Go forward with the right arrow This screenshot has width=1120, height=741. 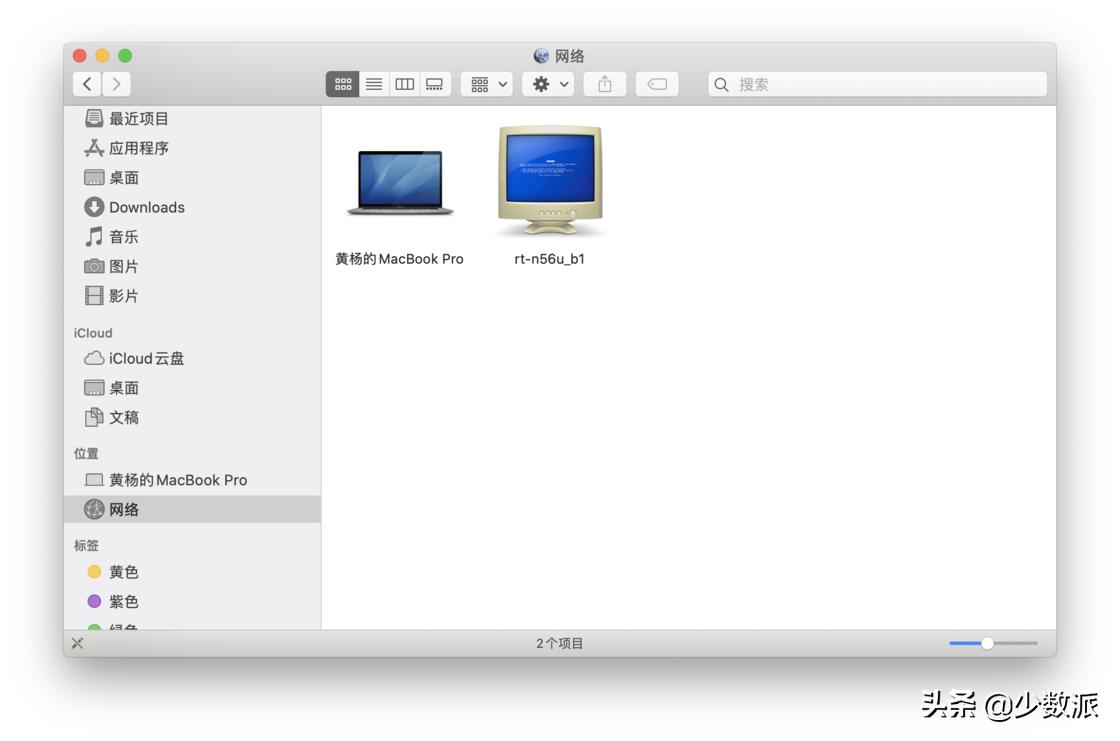pos(116,85)
